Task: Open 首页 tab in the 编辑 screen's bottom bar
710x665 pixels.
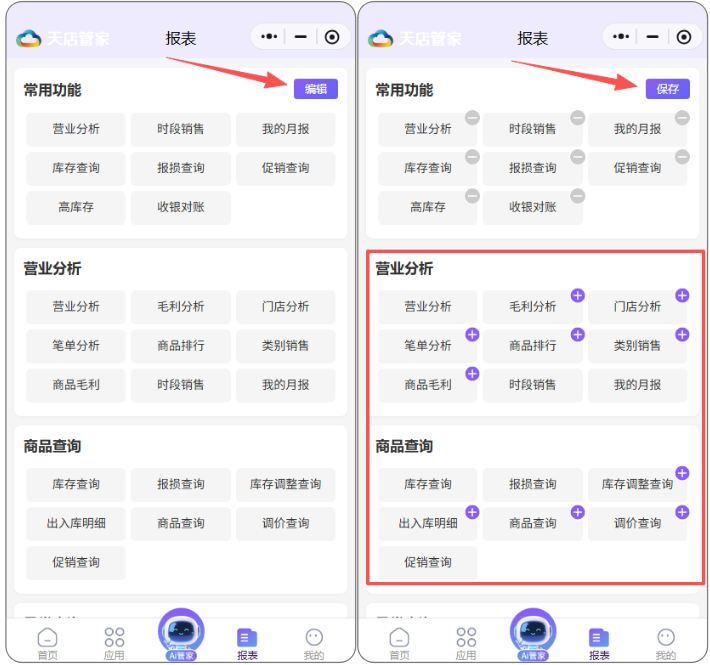Action: point(47,643)
